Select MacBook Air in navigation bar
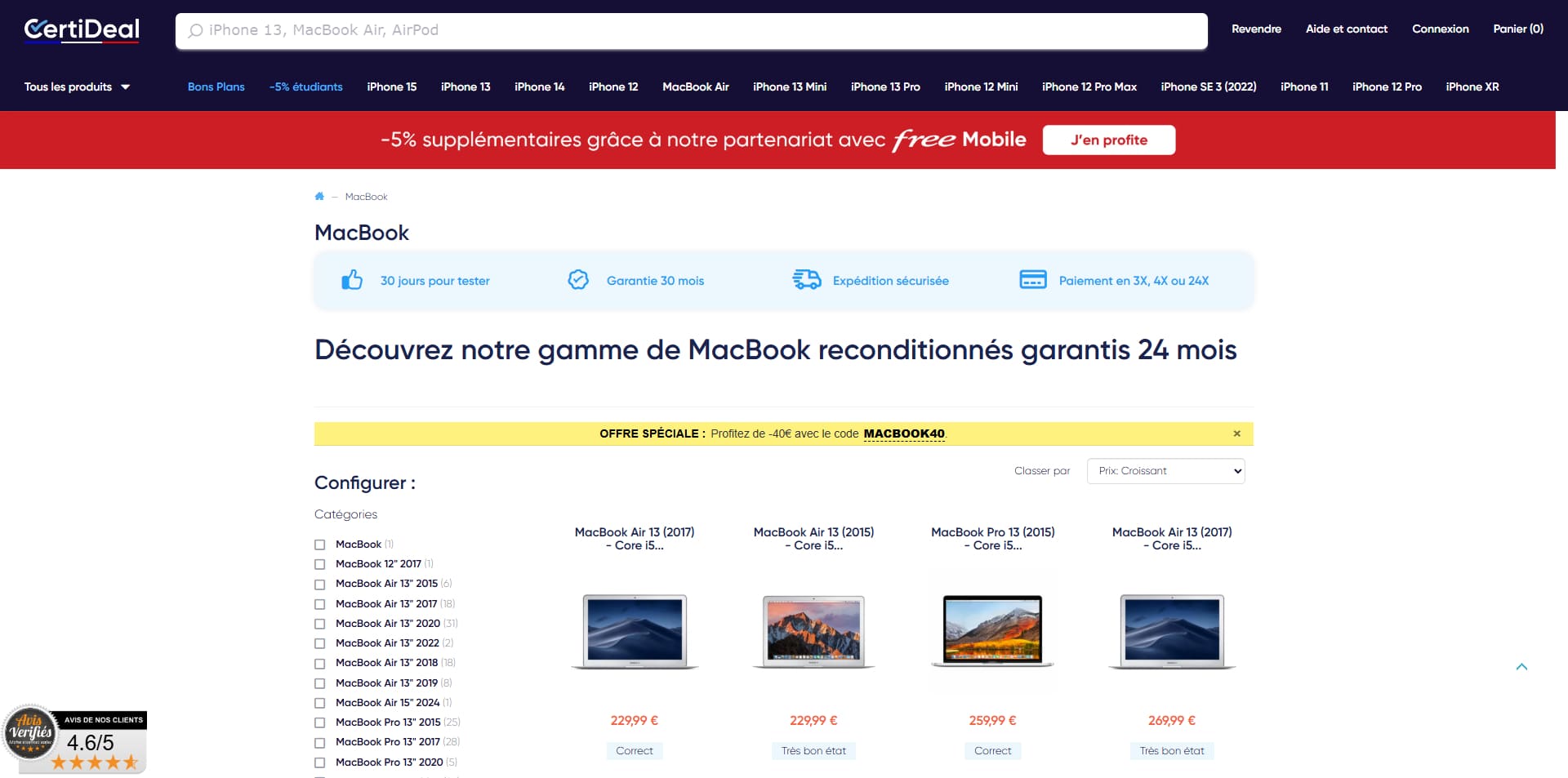Viewport: 1568px width, 778px height. [x=696, y=87]
